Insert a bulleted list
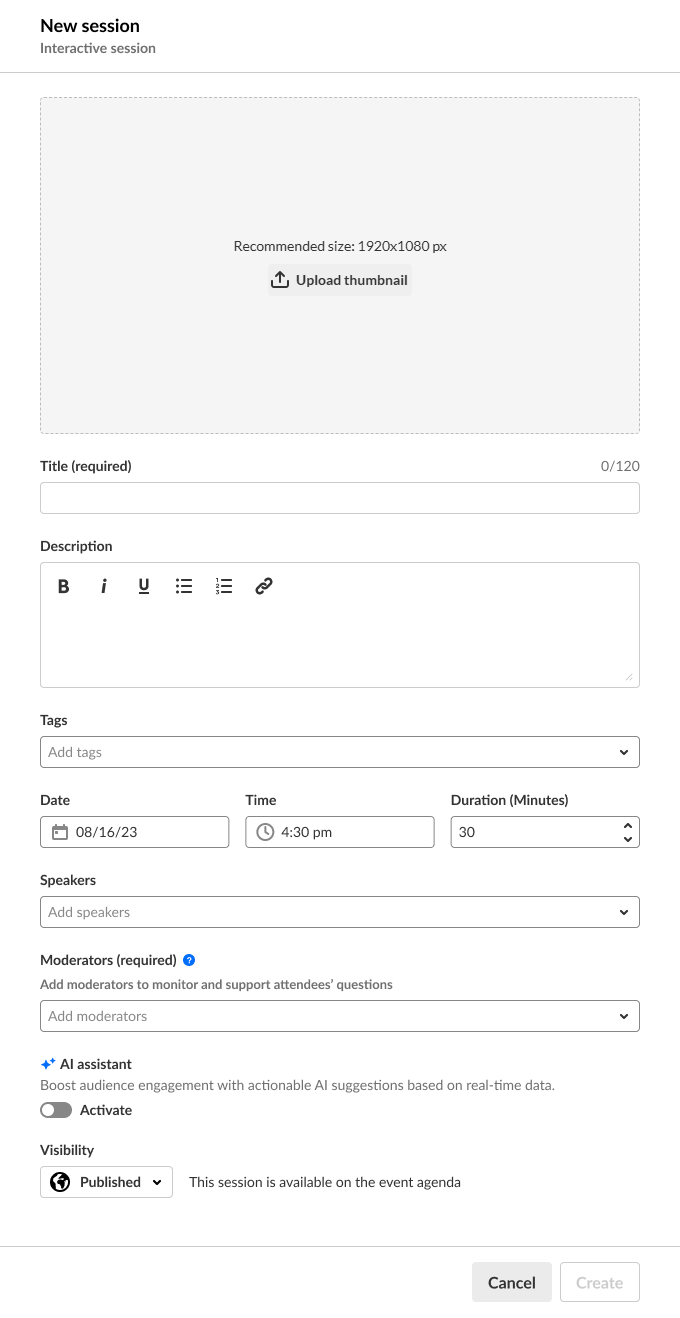The height and width of the screenshot is (1318, 680). click(x=184, y=587)
